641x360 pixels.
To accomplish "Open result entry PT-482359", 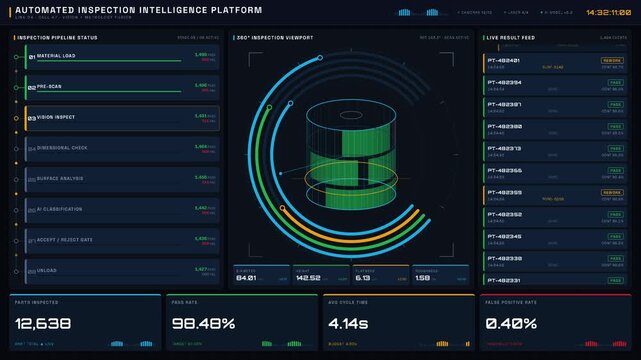I will point(555,196).
